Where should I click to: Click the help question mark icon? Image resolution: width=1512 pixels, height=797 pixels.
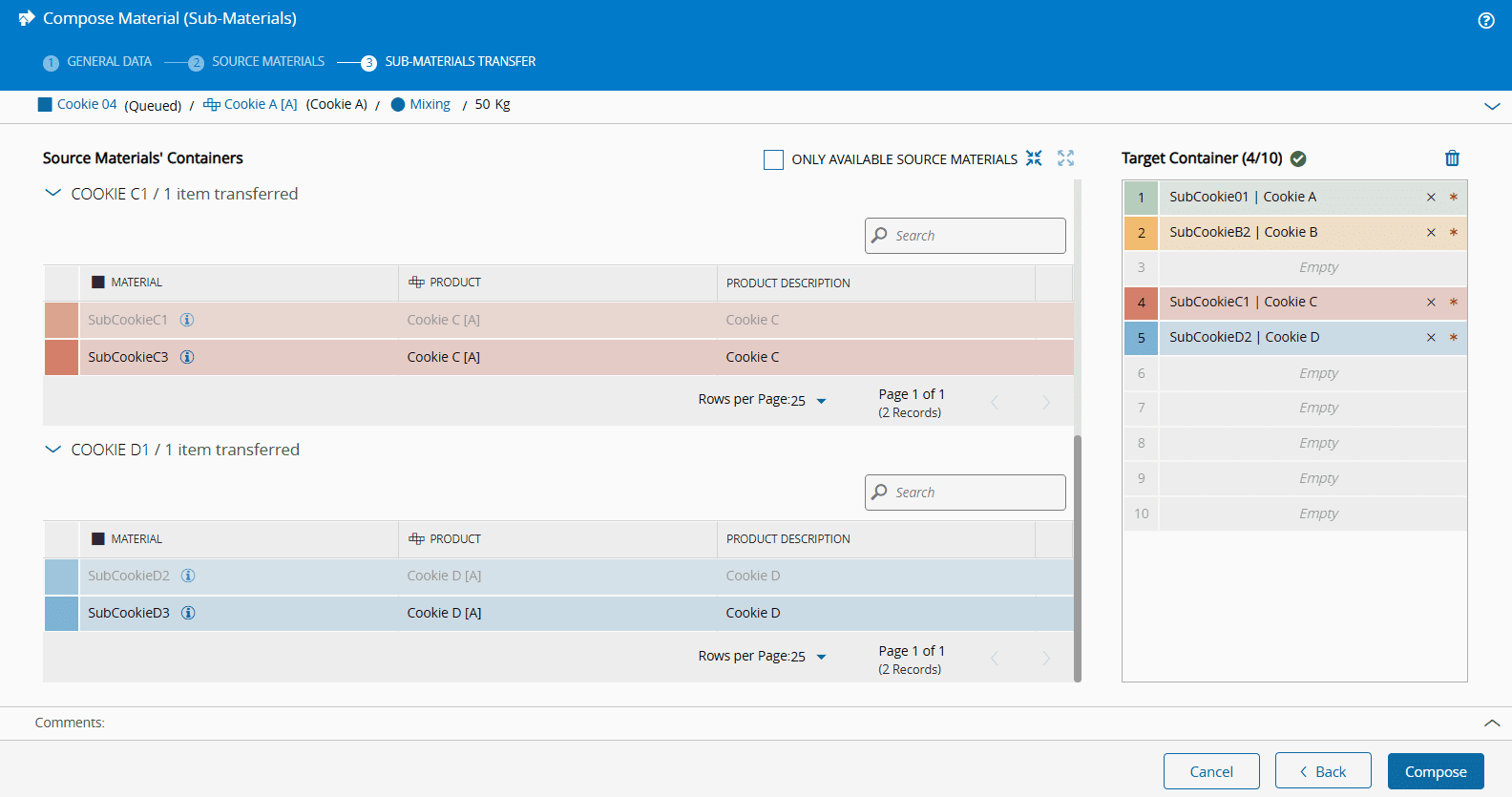point(1486,20)
